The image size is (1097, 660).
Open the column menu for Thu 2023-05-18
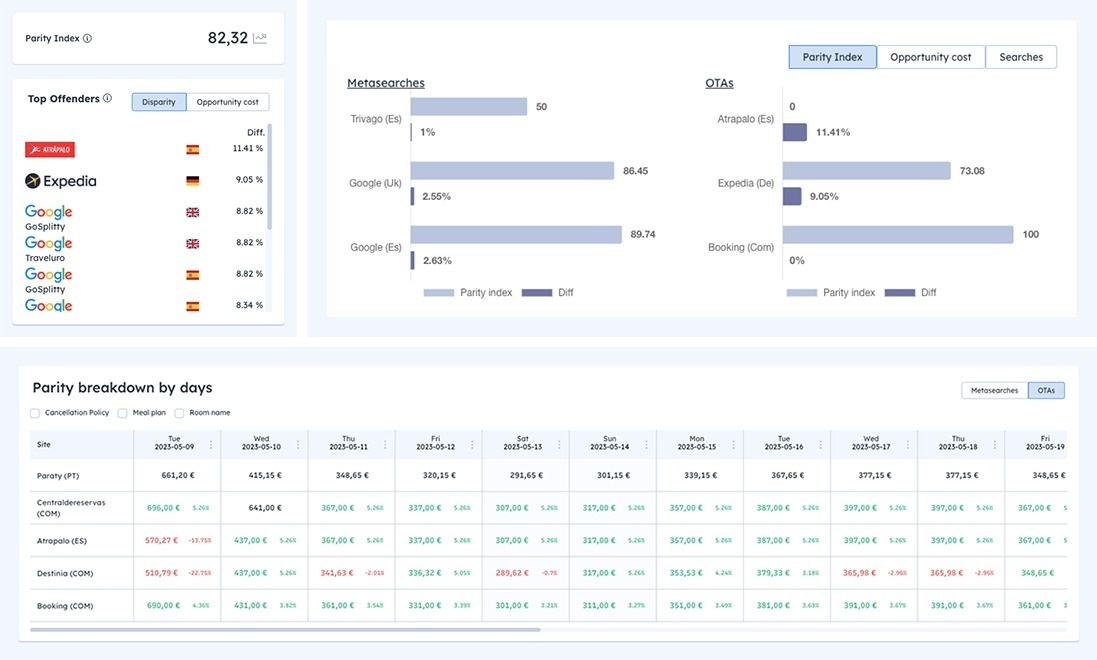[x=995, y=444]
